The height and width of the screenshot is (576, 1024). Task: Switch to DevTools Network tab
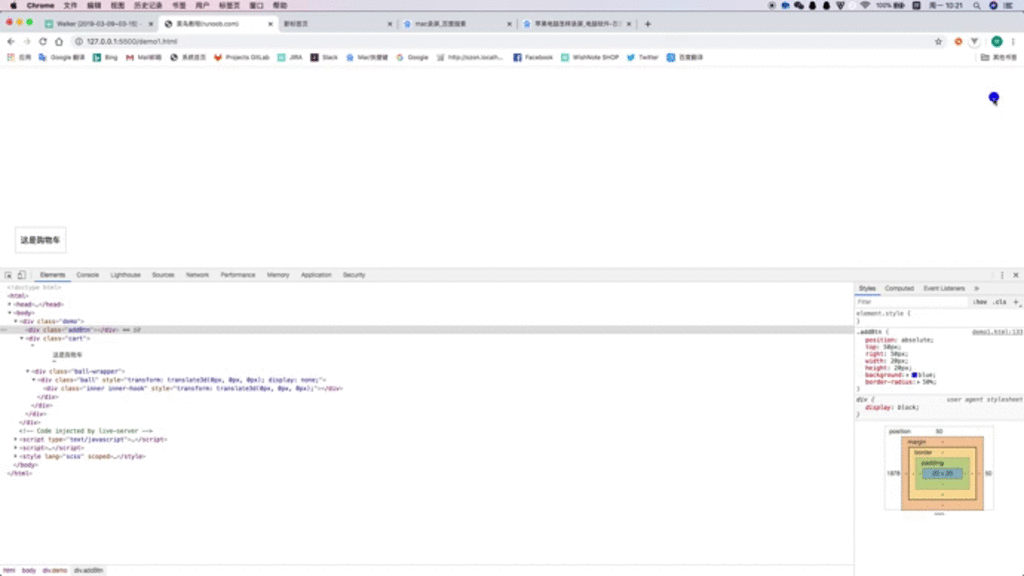click(x=197, y=275)
